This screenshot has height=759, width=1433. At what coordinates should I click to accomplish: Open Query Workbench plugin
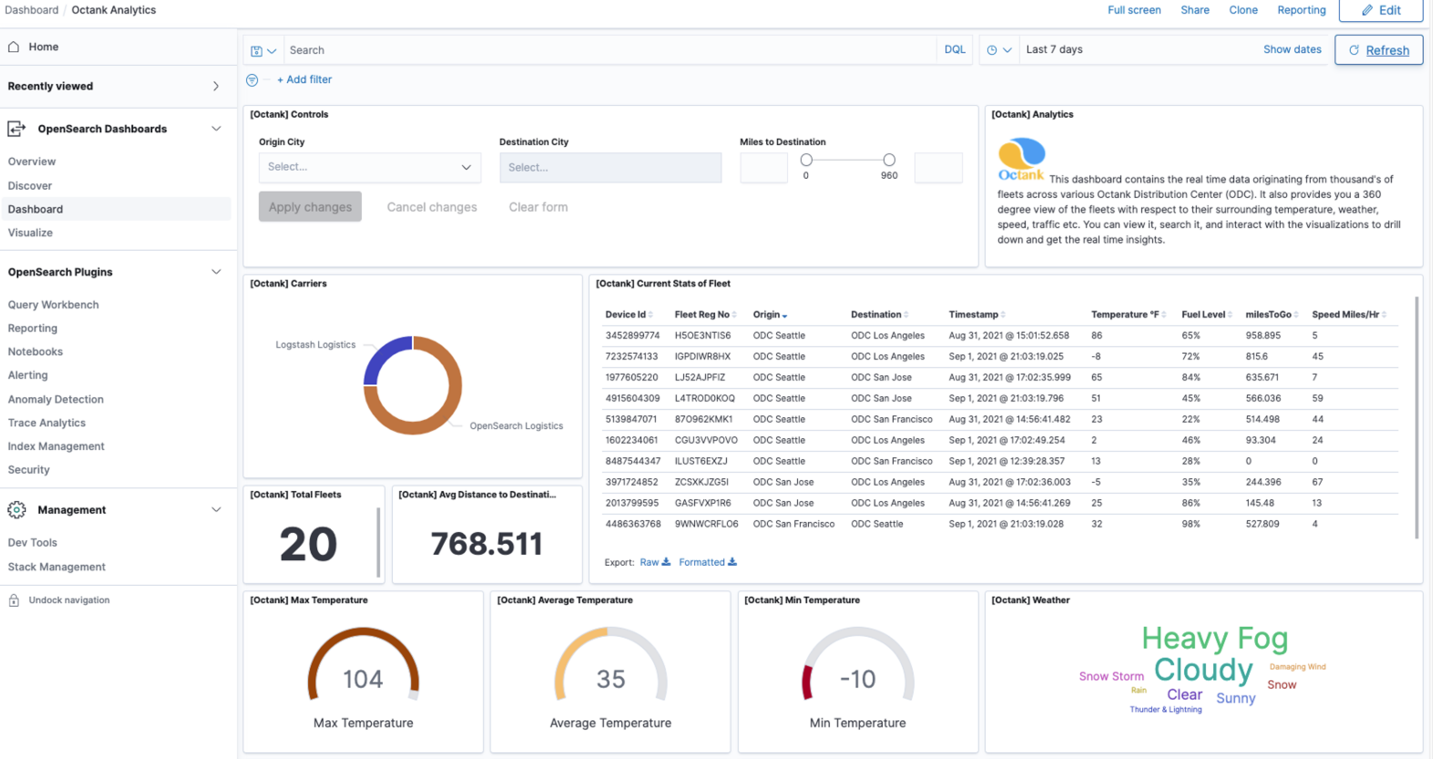53,304
